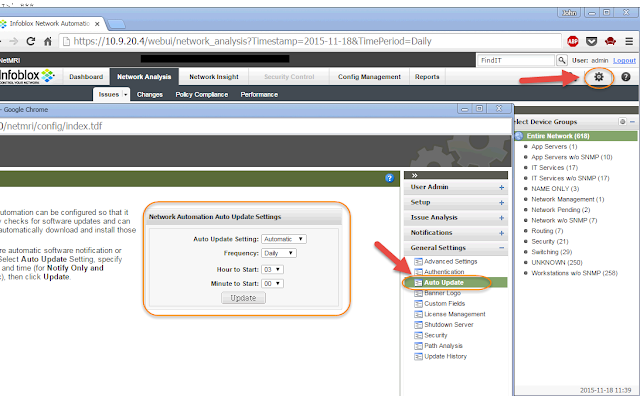The width and height of the screenshot is (640, 396).
Task: Open the red couch extension icon
Action: tap(610, 41)
